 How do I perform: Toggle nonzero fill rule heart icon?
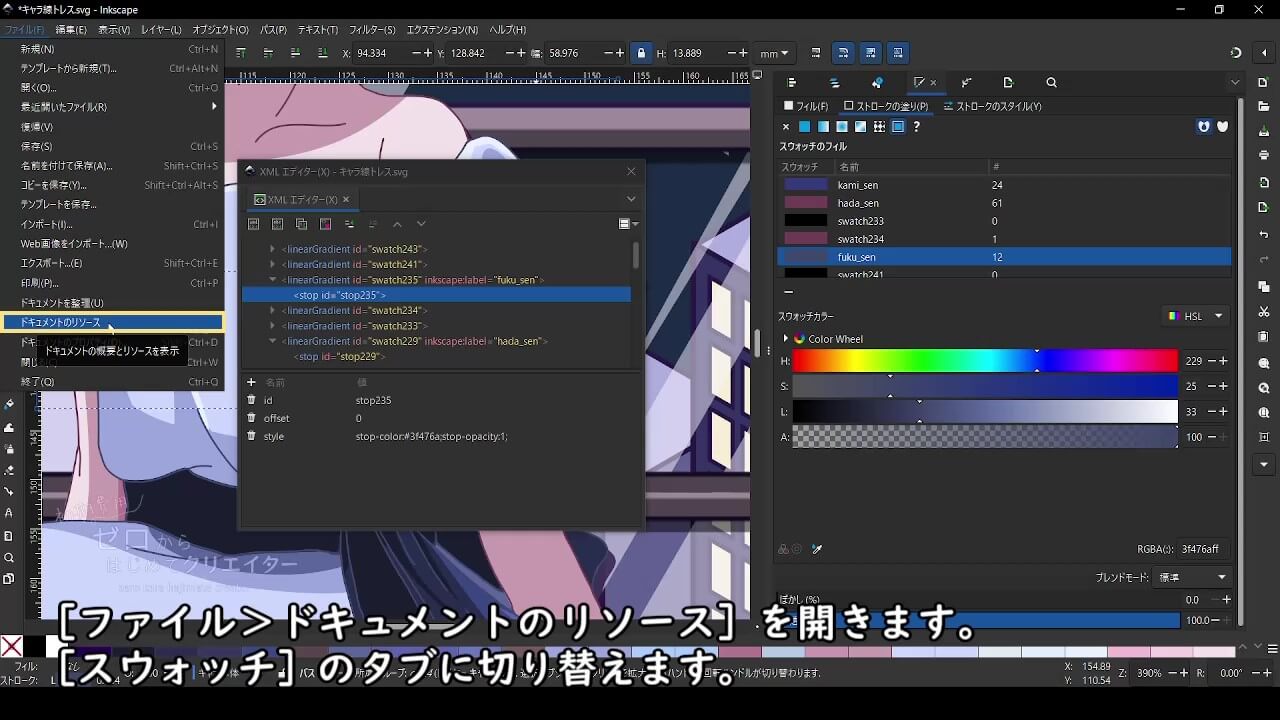pos(1222,127)
